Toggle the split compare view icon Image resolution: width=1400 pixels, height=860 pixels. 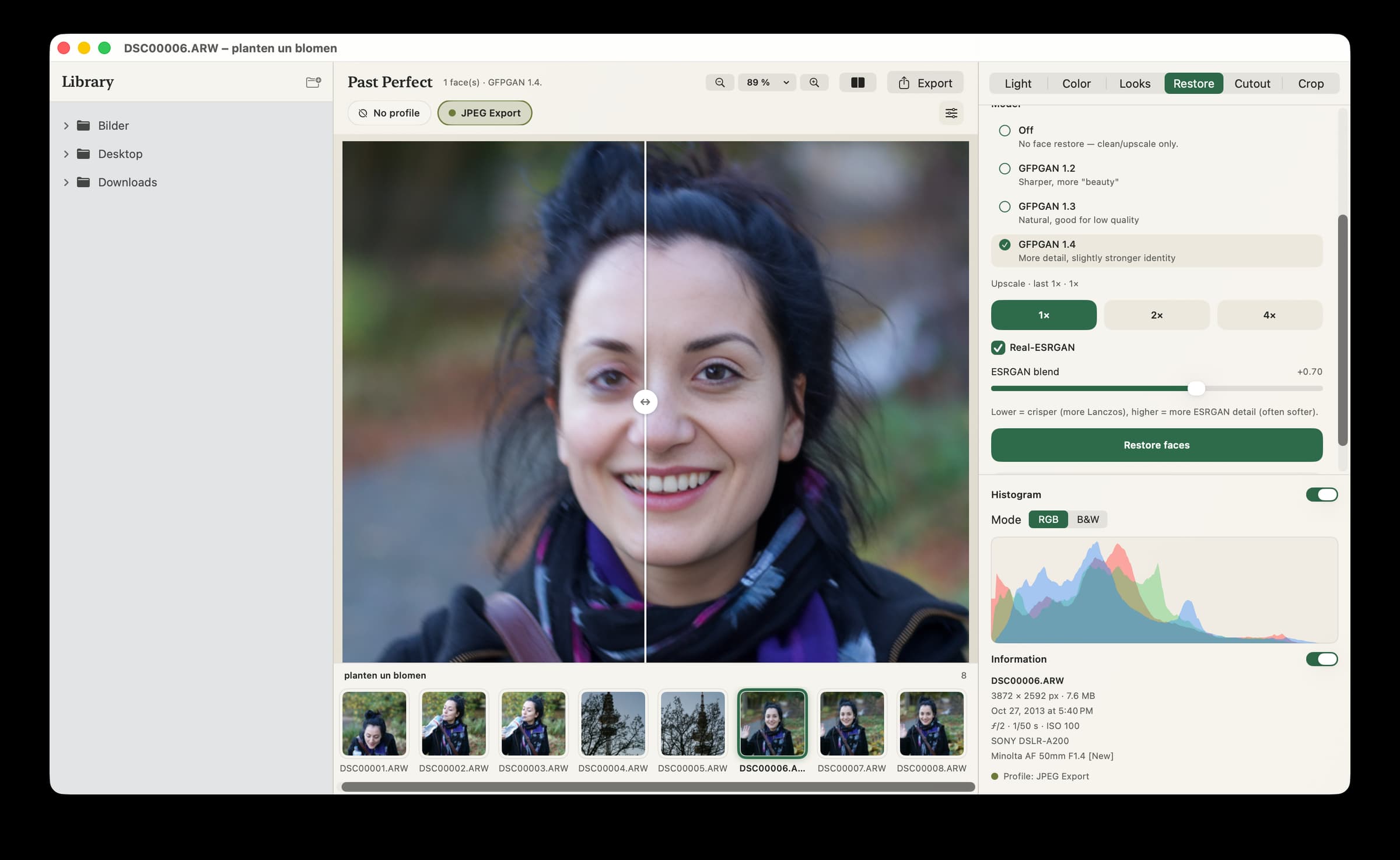pyautogui.click(x=857, y=83)
